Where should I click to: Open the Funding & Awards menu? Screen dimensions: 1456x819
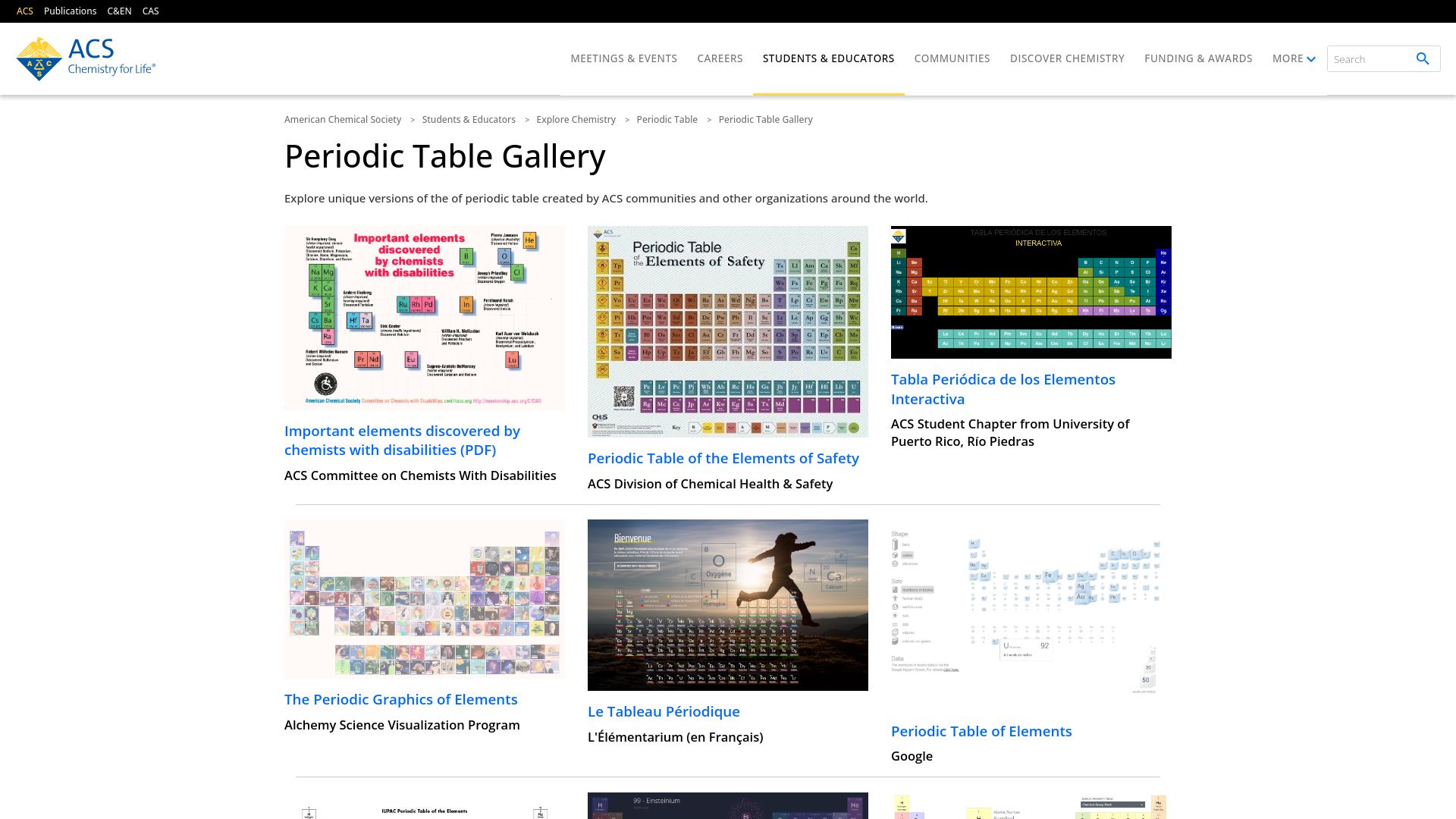click(x=1198, y=58)
